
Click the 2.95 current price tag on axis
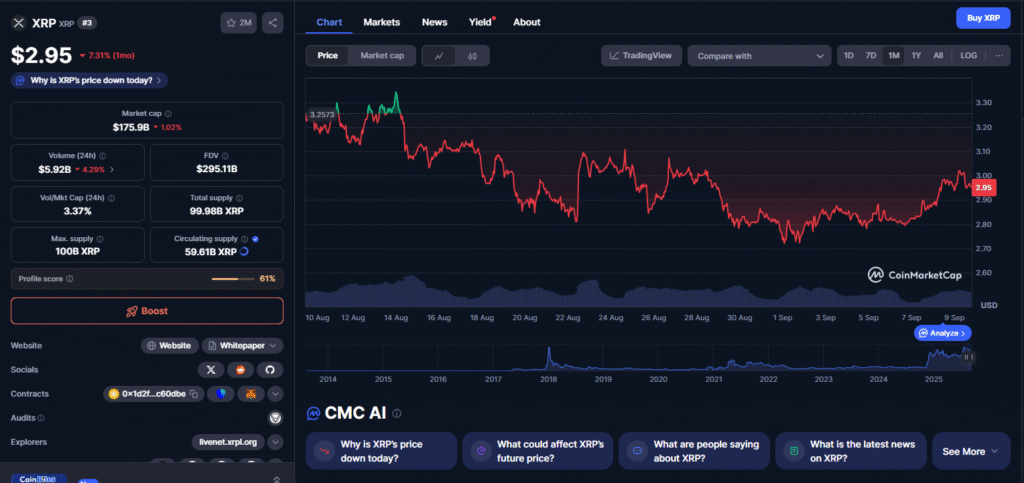[983, 188]
